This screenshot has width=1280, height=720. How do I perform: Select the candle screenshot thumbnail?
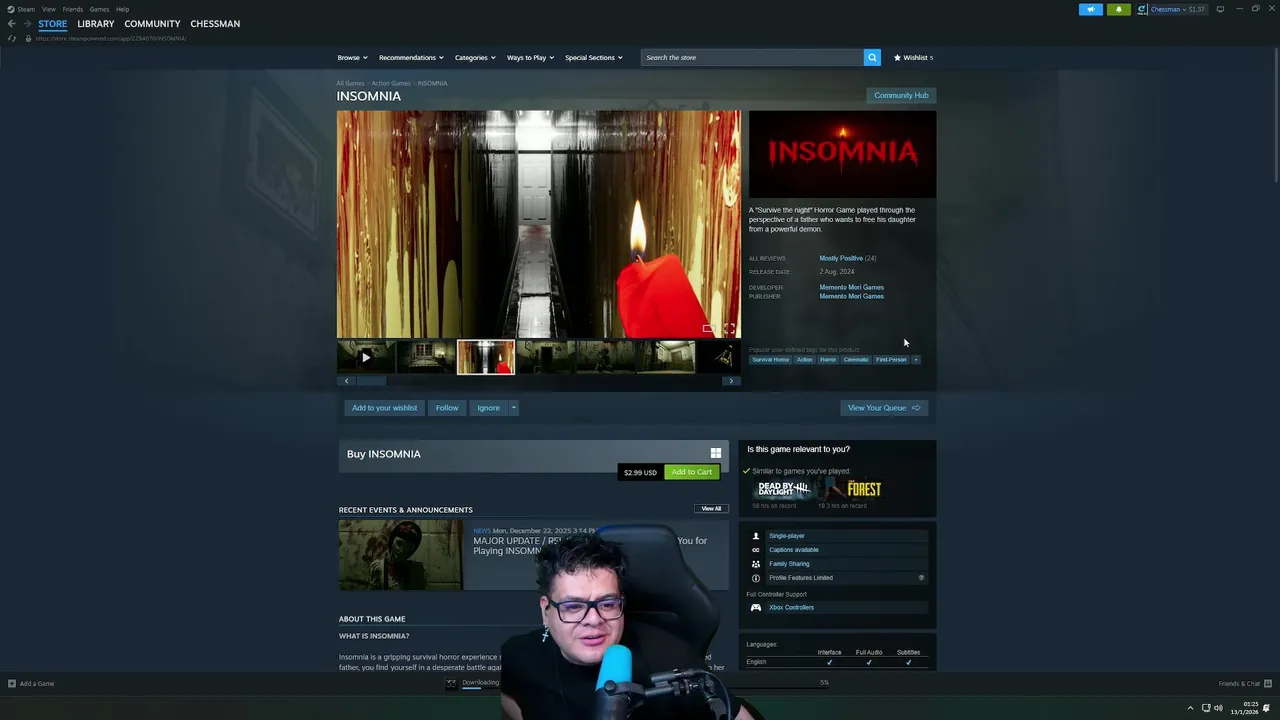486,357
